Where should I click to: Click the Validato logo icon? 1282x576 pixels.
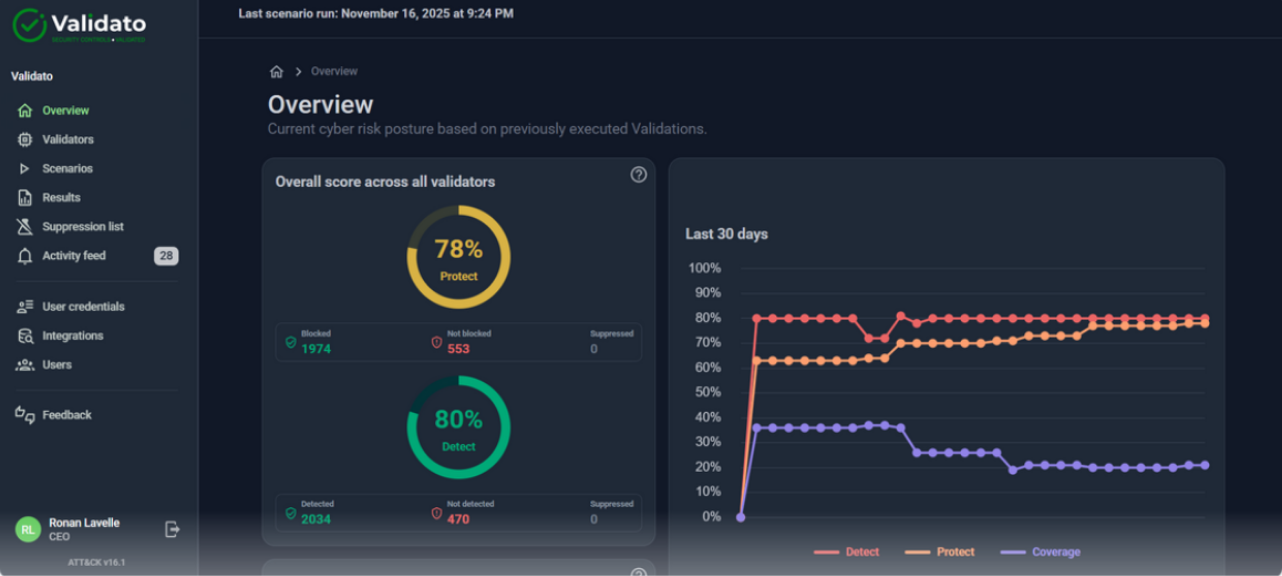29,26
